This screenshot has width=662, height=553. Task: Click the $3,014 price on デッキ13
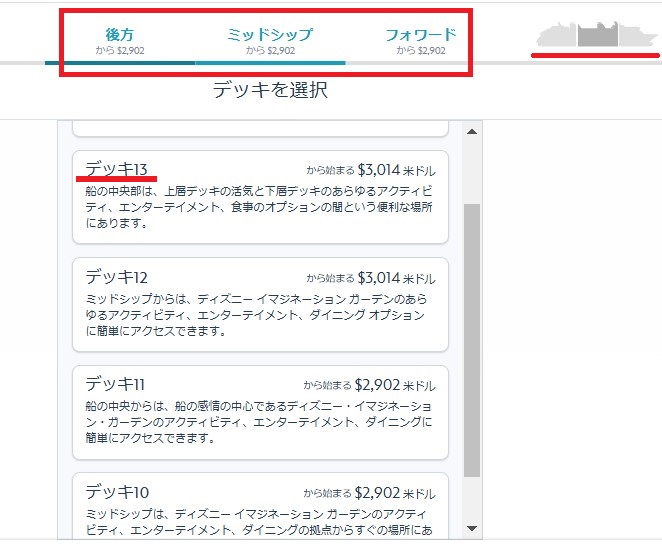coord(378,170)
